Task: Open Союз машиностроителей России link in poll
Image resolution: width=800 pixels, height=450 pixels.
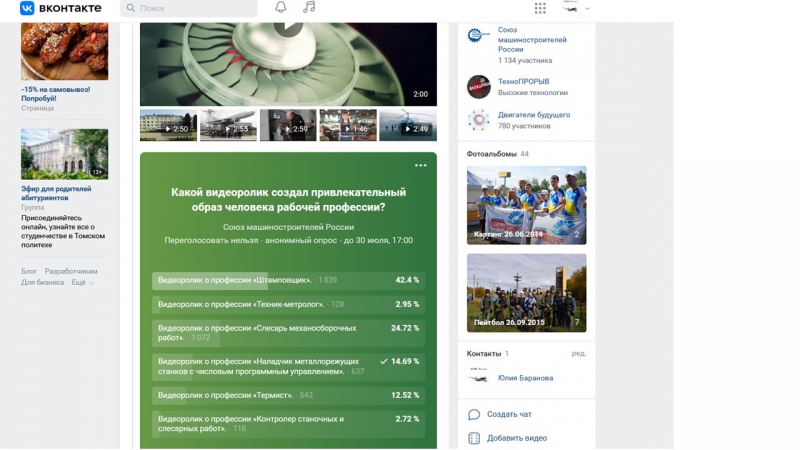Action: point(288,227)
